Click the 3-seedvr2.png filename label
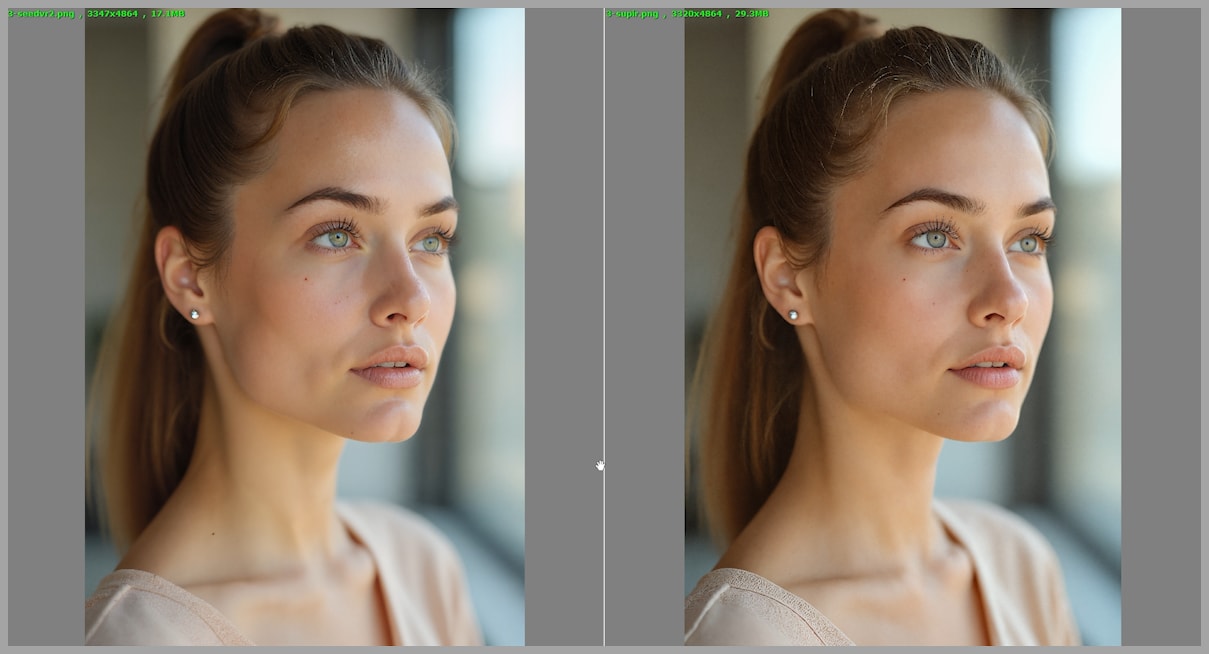 (41, 13)
